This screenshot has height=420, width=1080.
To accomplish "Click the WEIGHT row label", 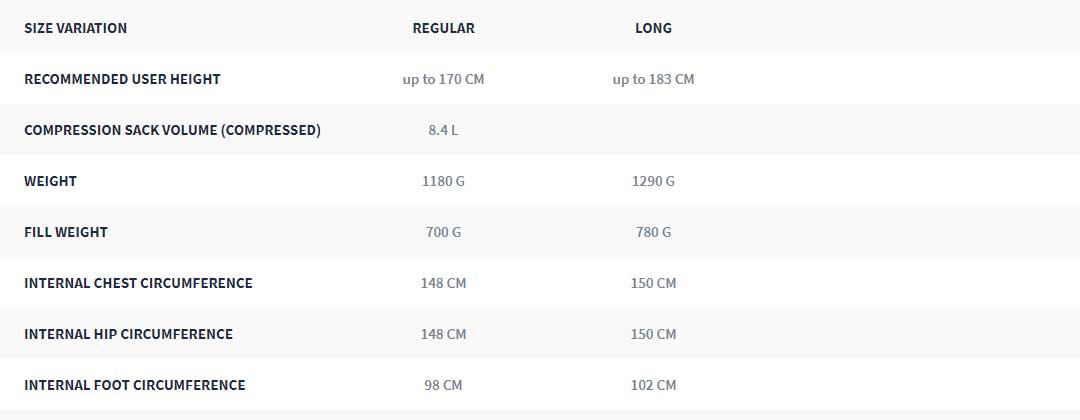I will coord(50,181).
